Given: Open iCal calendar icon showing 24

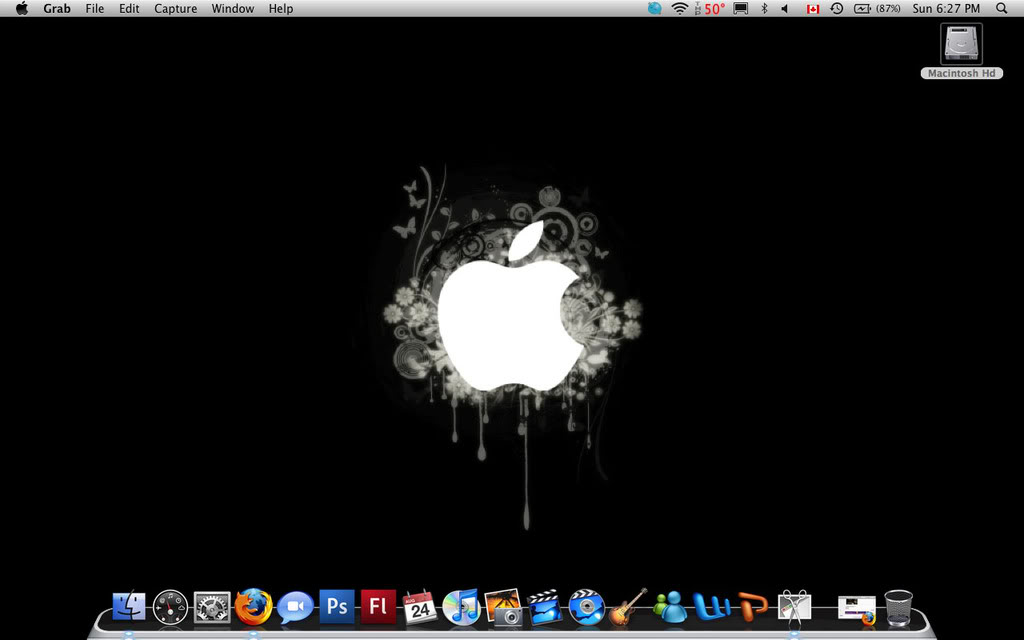Looking at the screenshot, I should pos(420,607).
